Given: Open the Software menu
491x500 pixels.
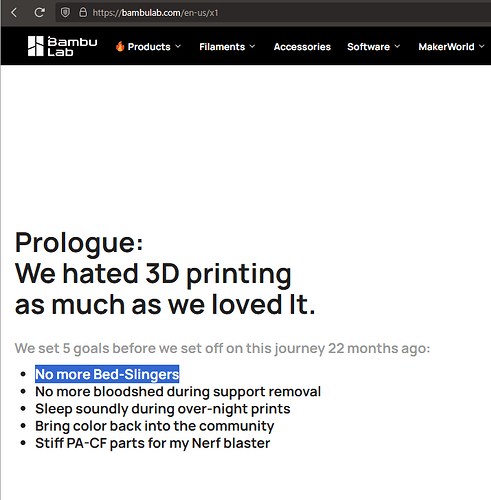Looking at the screenshot, I should (368, 47).
